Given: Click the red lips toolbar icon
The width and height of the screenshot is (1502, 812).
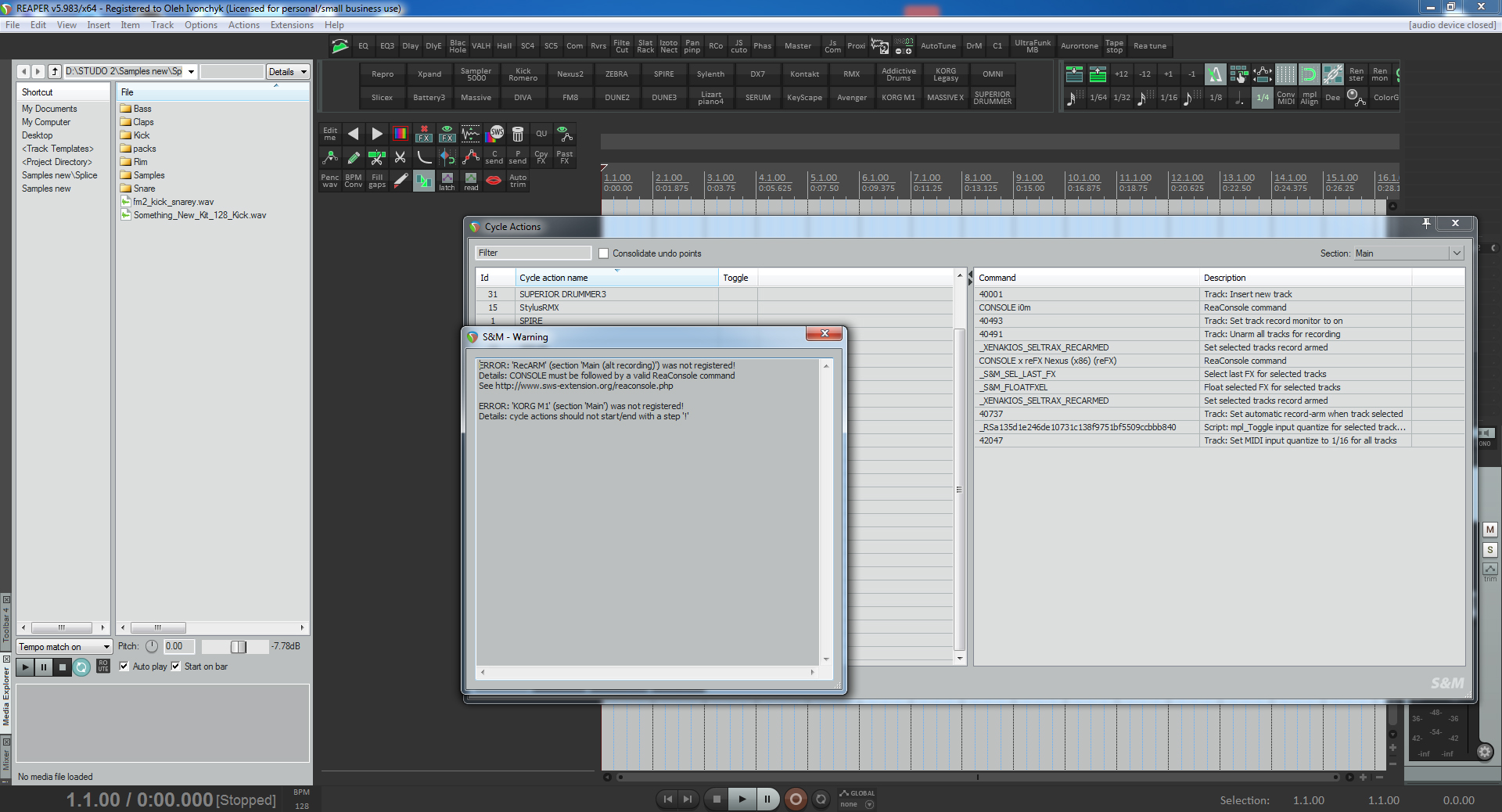Looking at the screenshot, I should (x=494, y=181).
